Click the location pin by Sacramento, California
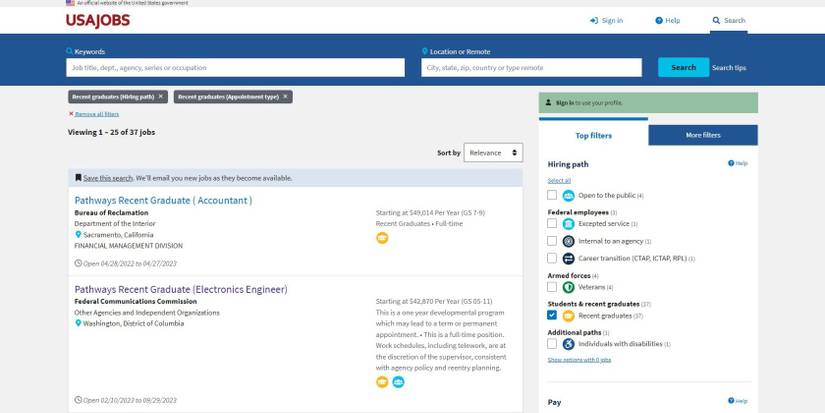825x413 pixels. 78,235
